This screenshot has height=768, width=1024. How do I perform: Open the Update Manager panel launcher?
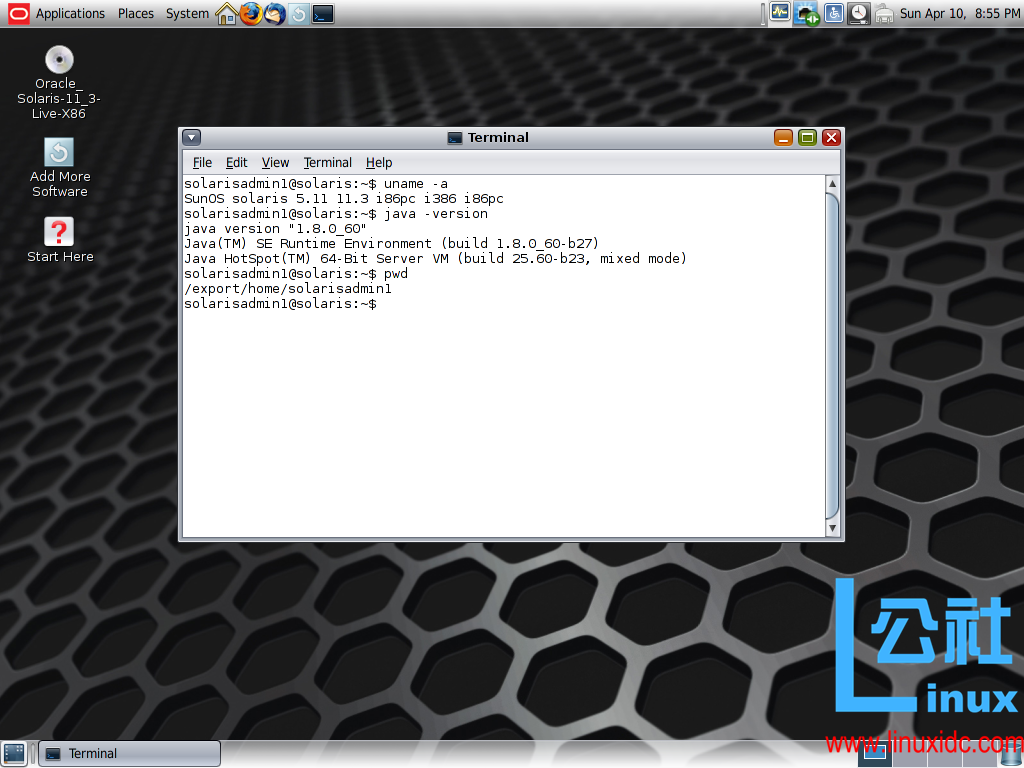(299, 13)
